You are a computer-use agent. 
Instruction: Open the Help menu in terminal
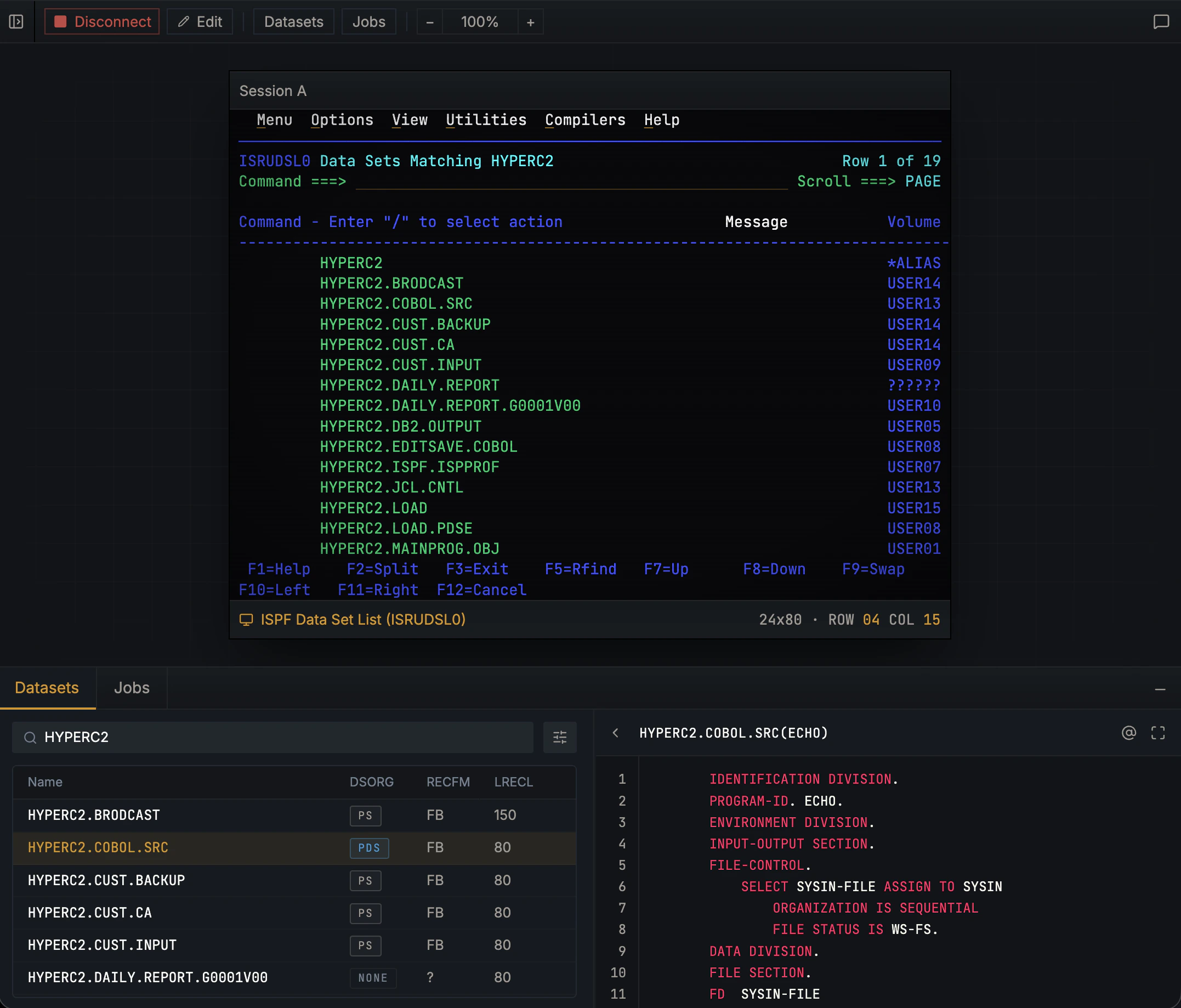662,120
